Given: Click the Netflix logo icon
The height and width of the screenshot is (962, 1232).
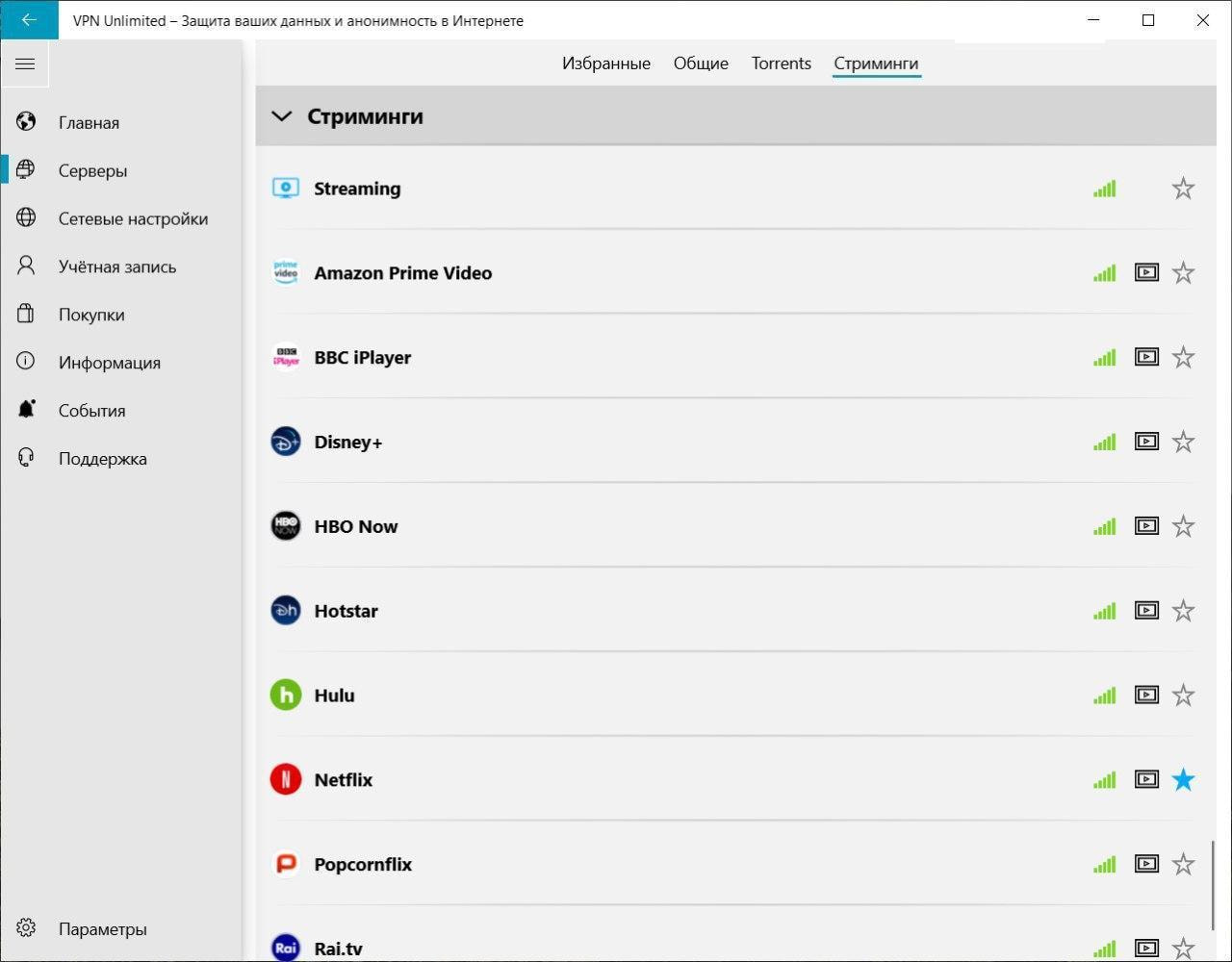Looking at the screenshot, I should (286, 779).
